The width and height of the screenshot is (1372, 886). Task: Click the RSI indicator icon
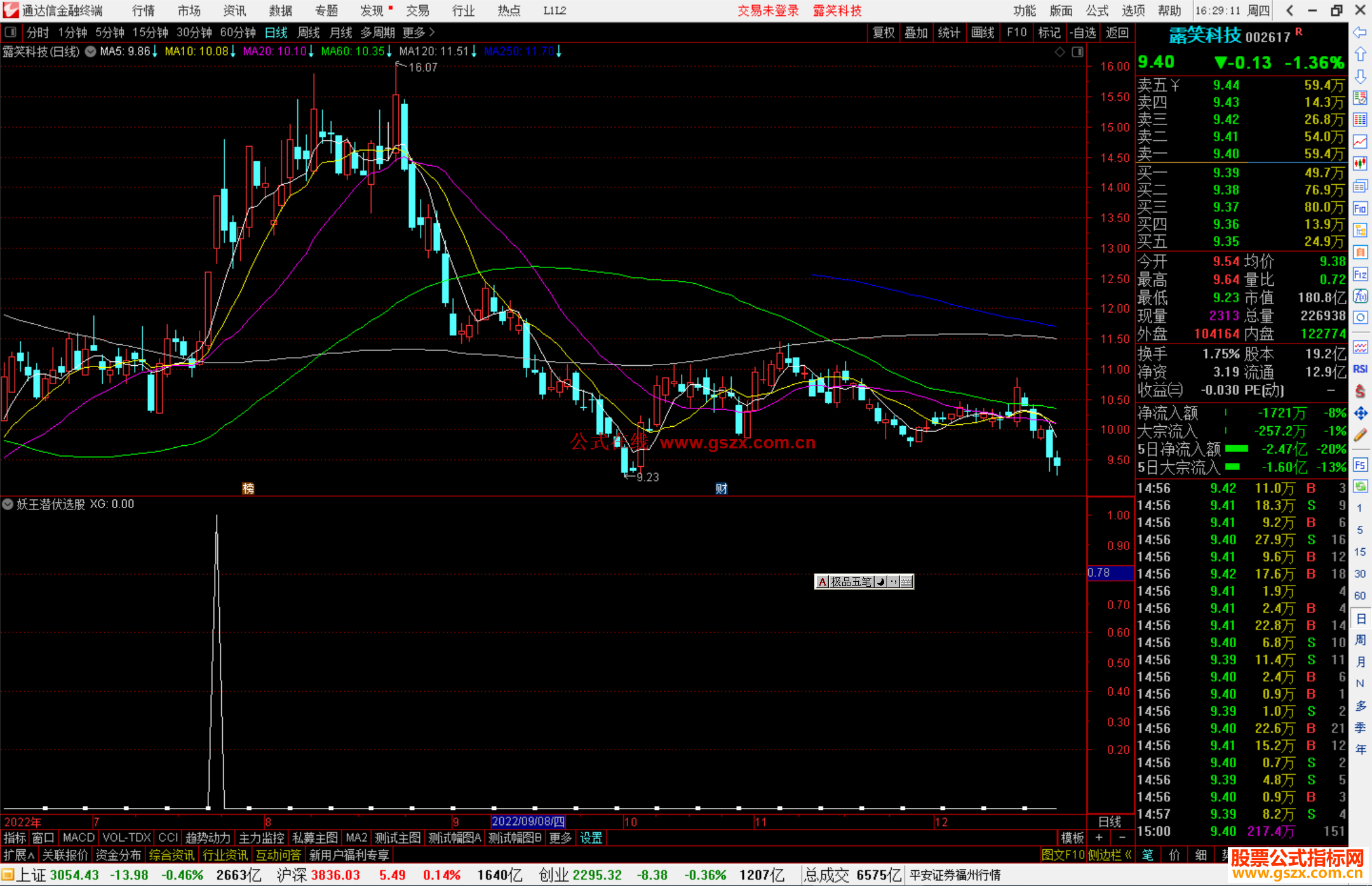(x=1360, y=369)
